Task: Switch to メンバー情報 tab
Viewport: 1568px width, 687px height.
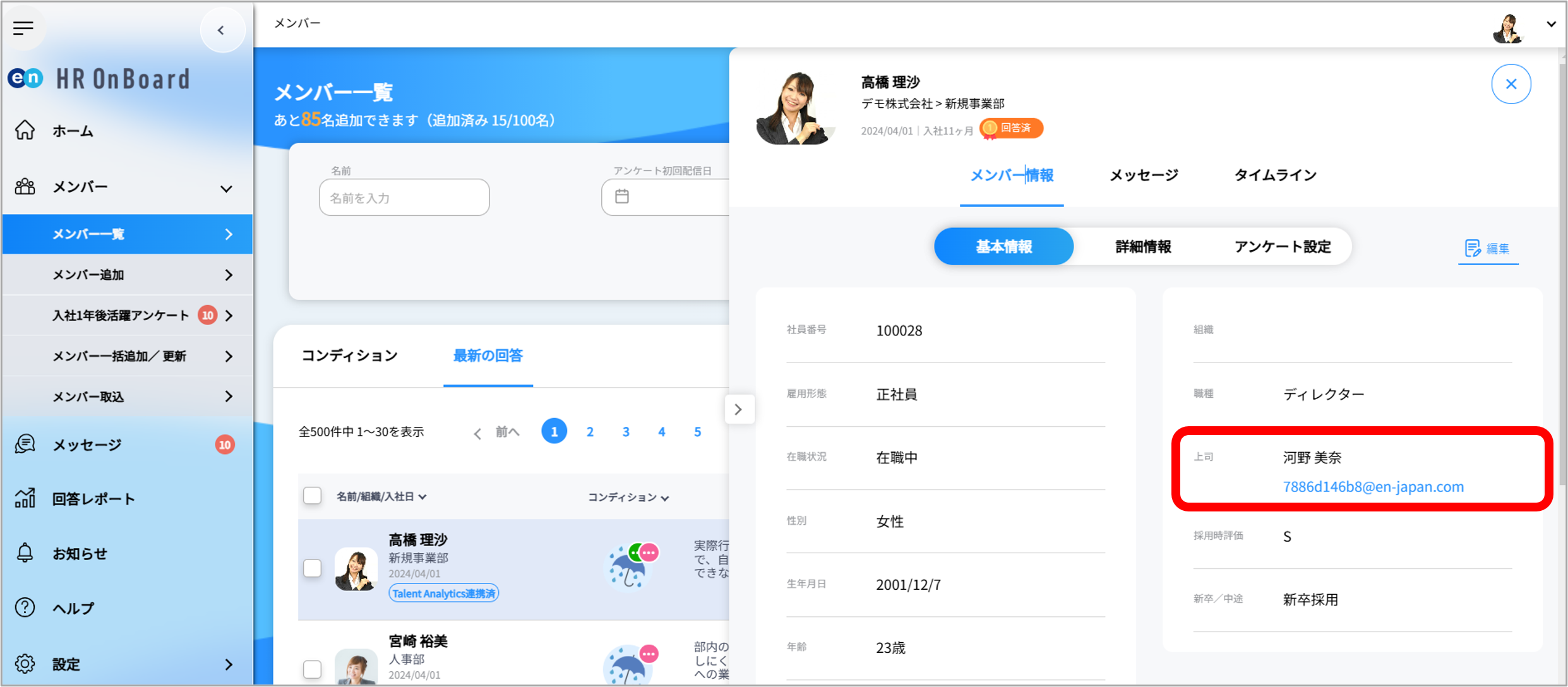Action: tap(1012, 176)
